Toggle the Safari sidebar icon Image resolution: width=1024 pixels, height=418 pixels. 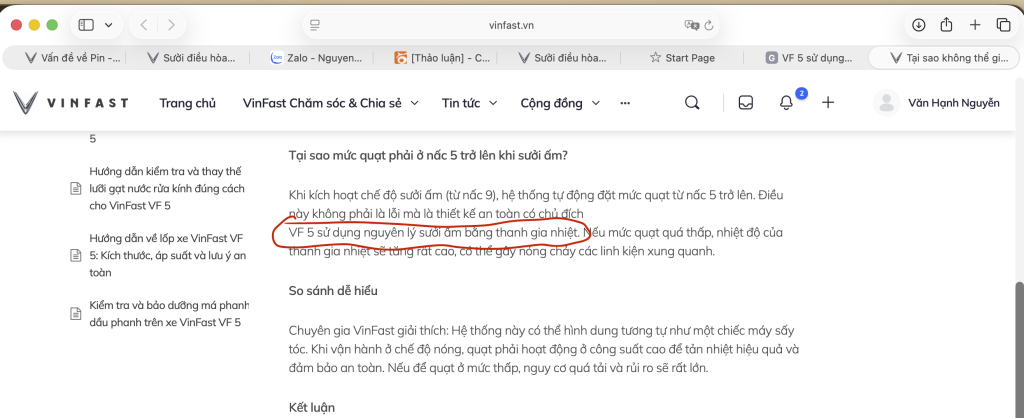86,25
